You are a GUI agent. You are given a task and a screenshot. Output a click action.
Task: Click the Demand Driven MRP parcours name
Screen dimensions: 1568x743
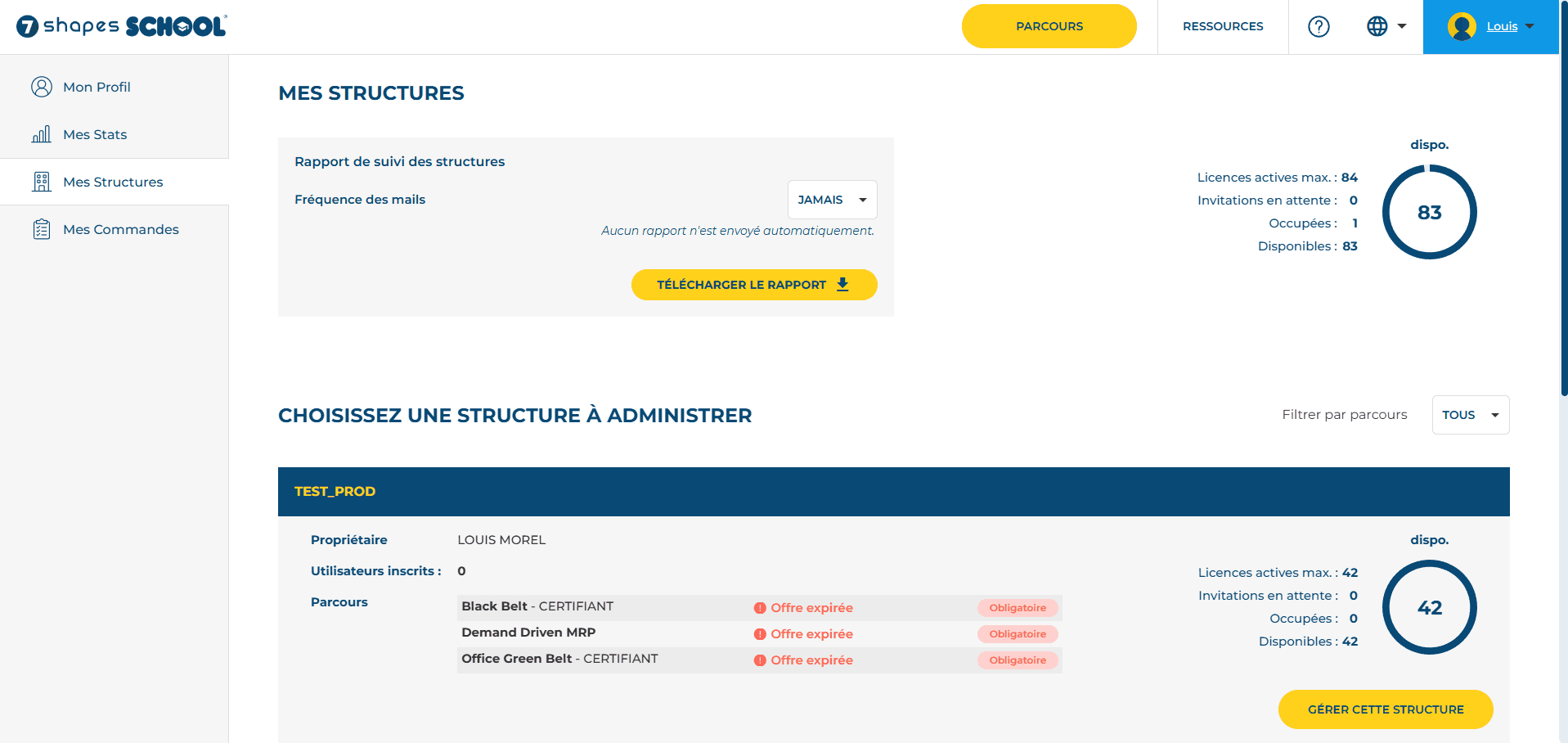pos(528,633)
